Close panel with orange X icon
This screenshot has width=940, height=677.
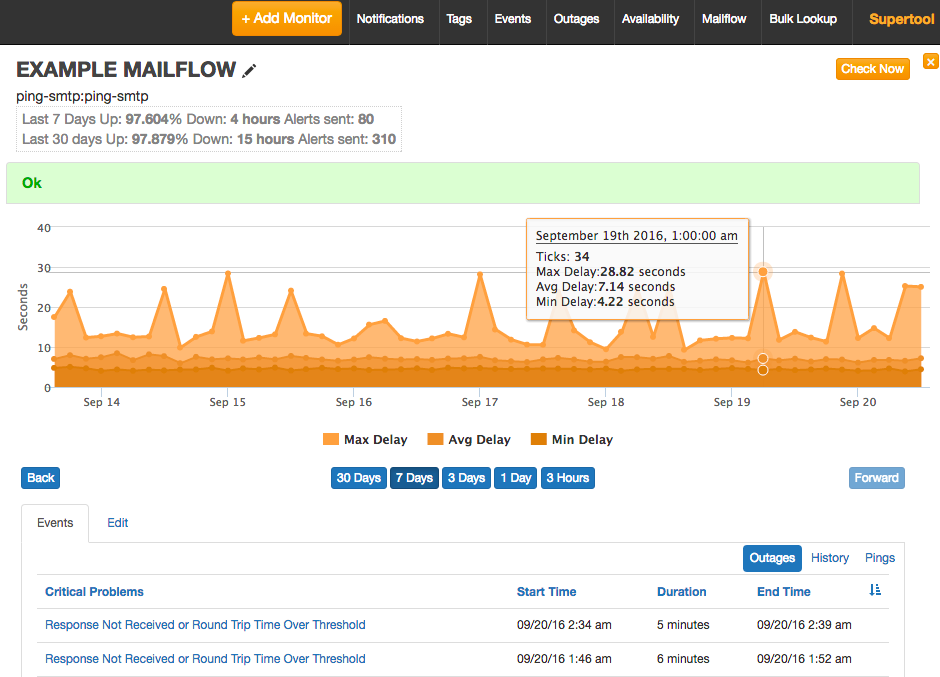(x=930, y=62)
